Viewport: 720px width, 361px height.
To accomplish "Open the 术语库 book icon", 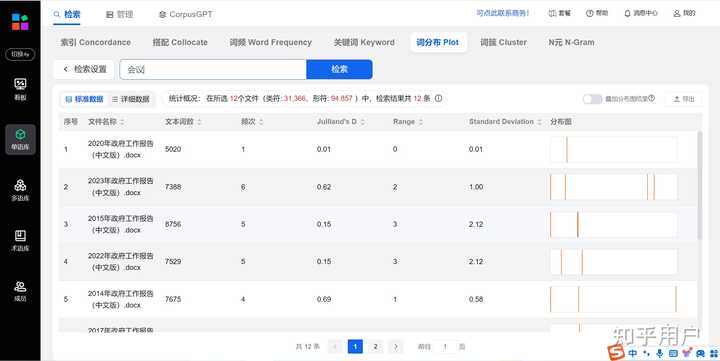I will coord(20,236).
